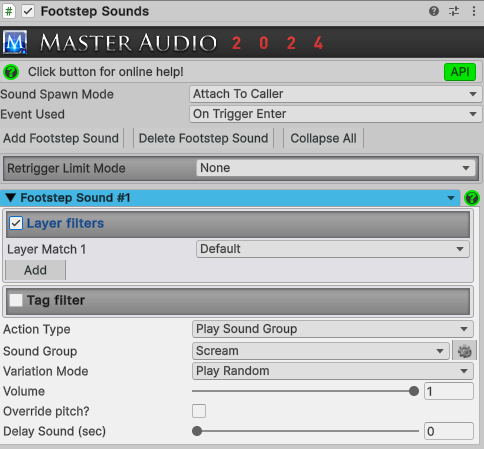Open the green API button
Screen dimensions: 484x449
pos(460,72)
